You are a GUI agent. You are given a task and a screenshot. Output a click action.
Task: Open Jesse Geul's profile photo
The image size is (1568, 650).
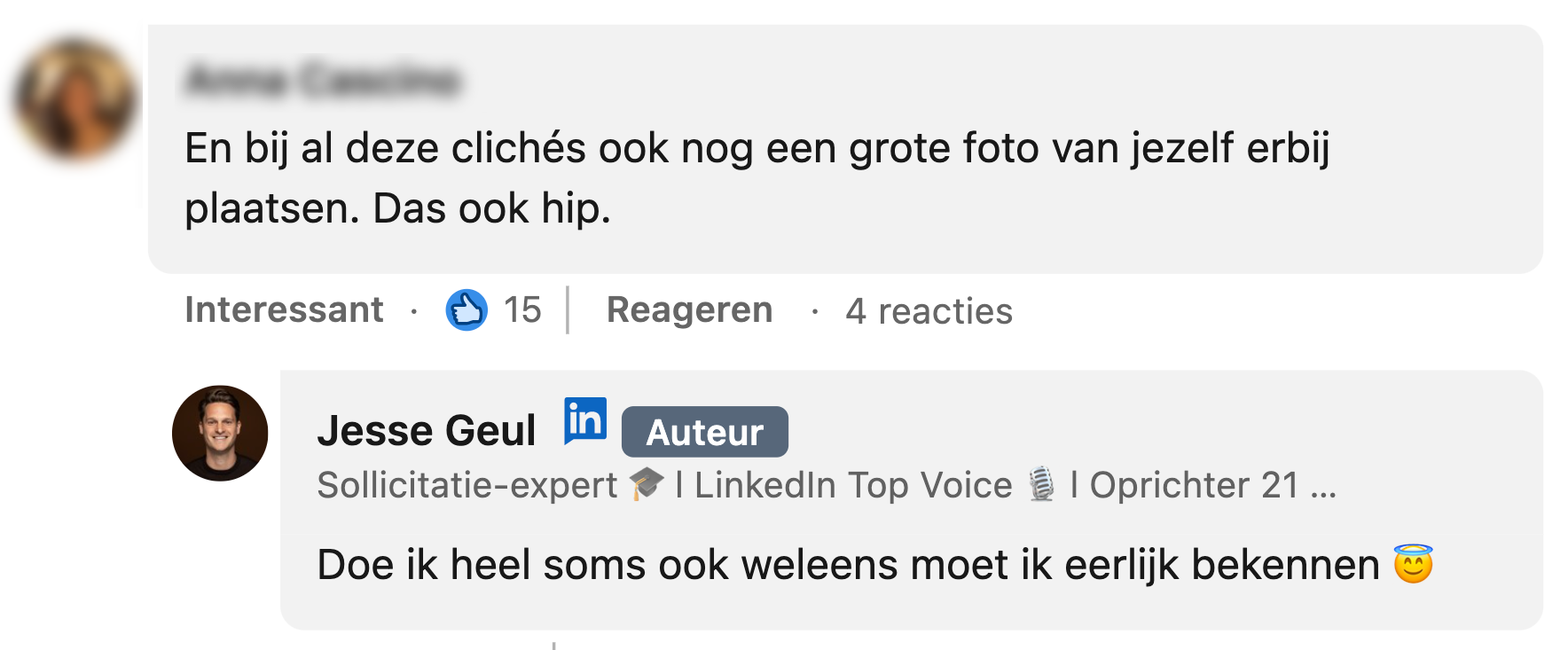(220, 434)
